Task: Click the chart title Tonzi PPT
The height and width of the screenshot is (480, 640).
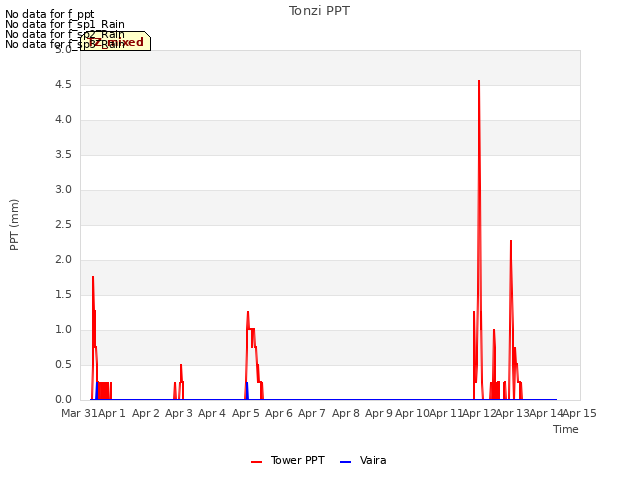Action: [x=319, y=11]
